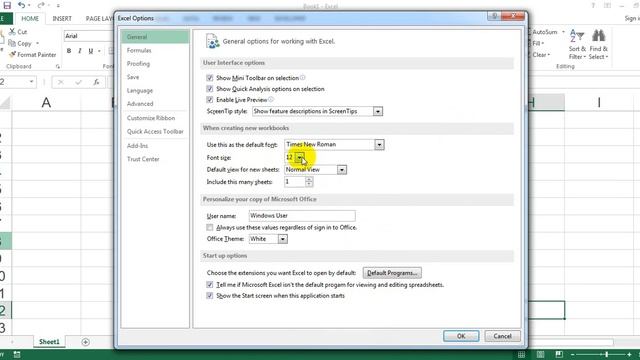The height and width of the screenshot is (360, 640).
Task: Click the Include this many sheets field
Action: tap(295, 182)
